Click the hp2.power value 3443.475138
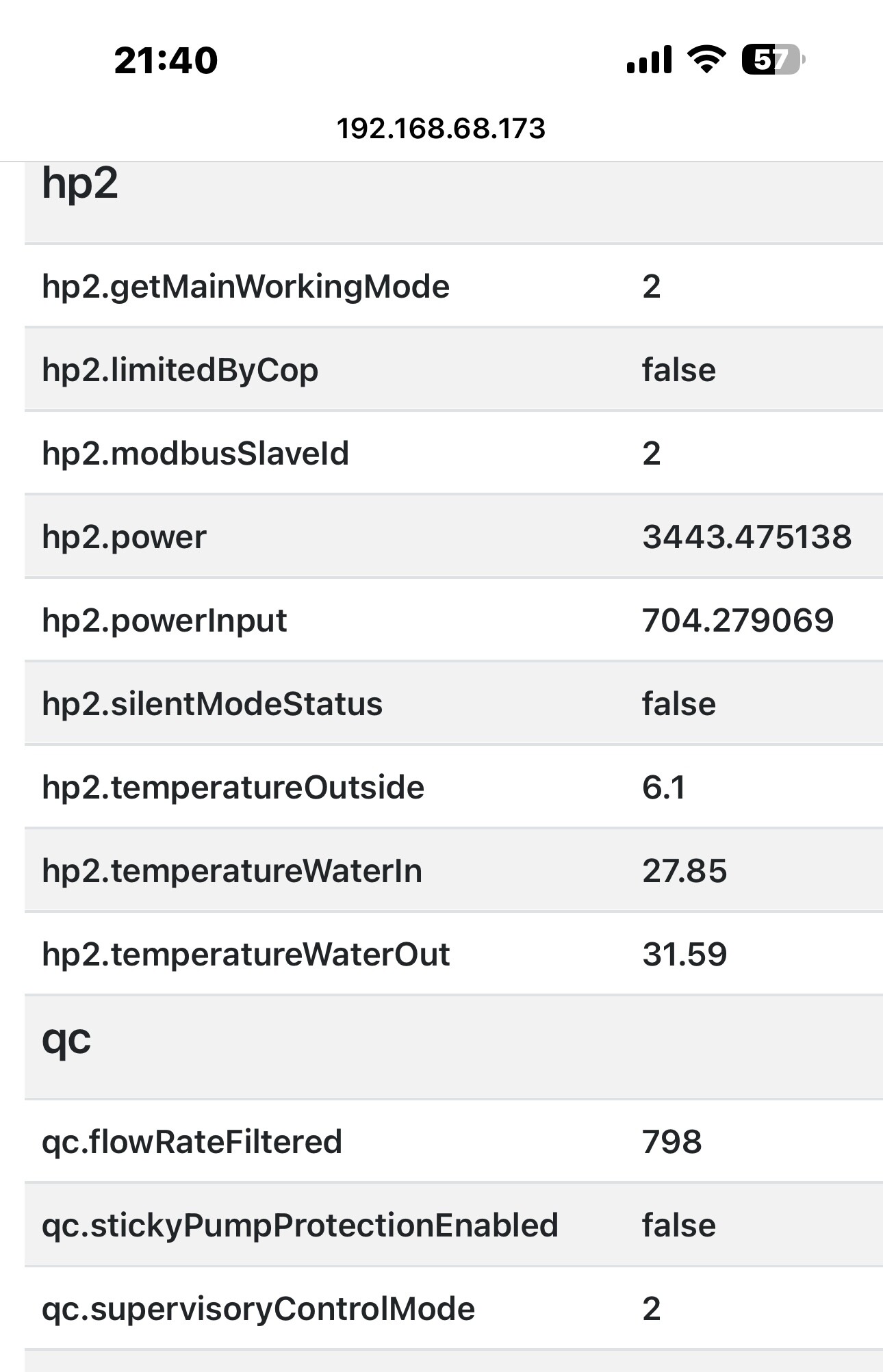This screenshot has width=883, height=1372. pos(747,536)
